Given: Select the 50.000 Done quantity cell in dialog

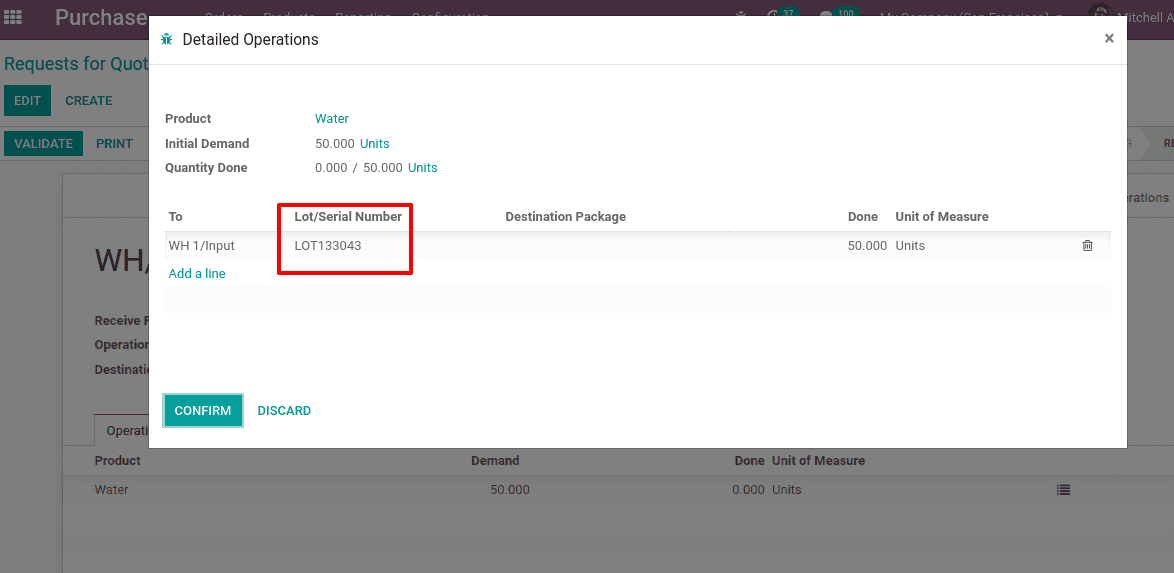Looking at the screenshot, I should (867, 246).
